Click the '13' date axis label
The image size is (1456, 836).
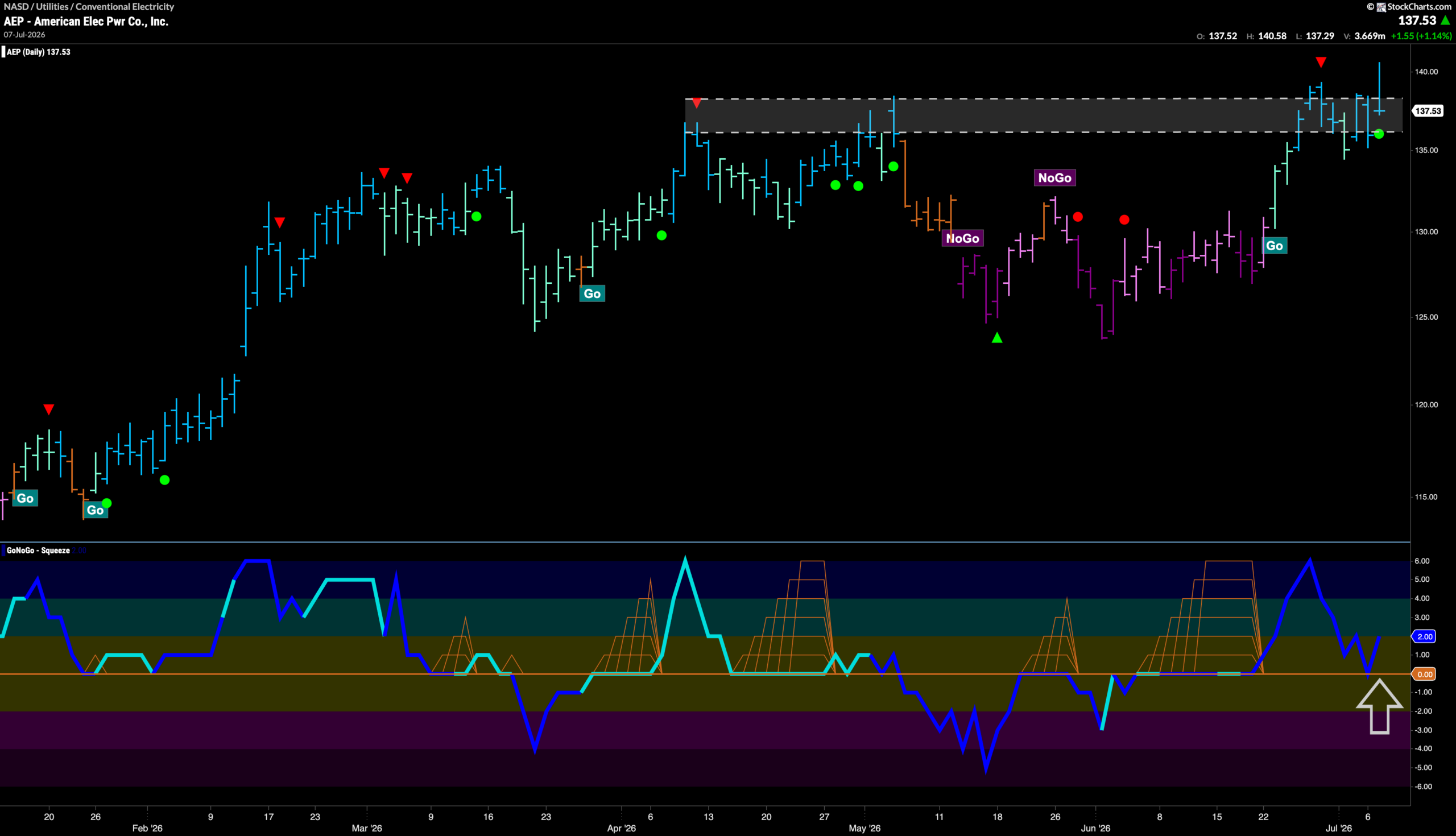click(x=709, y=817)
